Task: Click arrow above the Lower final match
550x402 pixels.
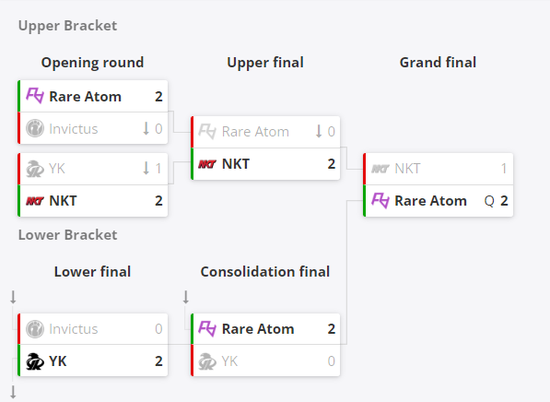Action: [13, 297]
